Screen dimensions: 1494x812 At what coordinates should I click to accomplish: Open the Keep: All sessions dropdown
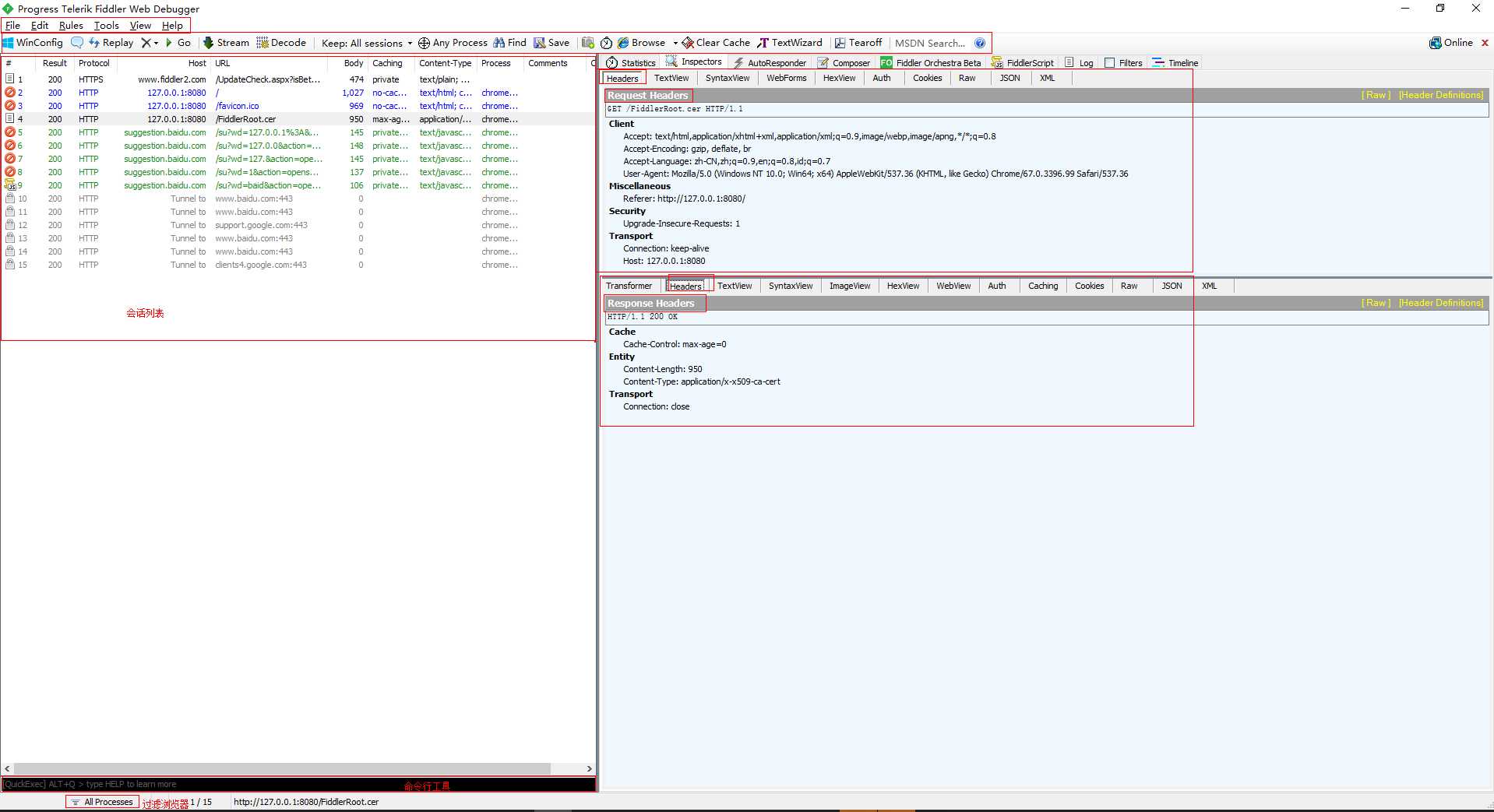[x=367, y=43]
